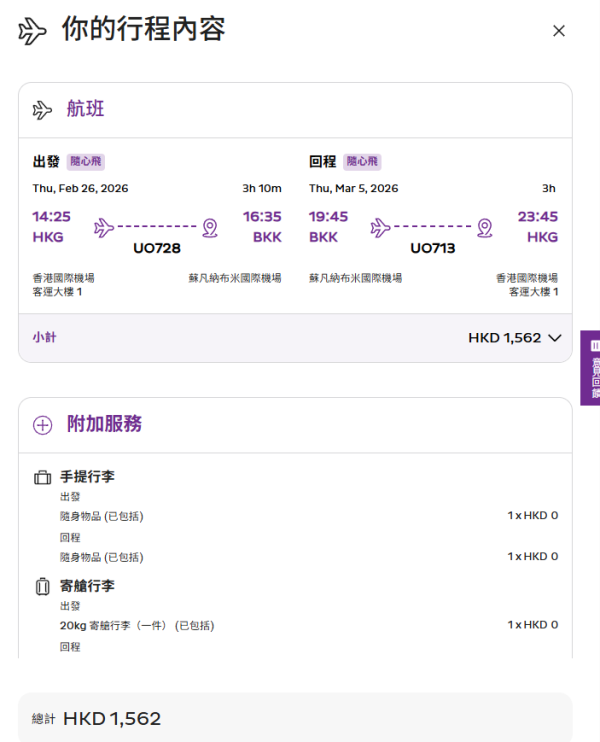
Task: Click the 14:25 departure time
Action: [52, 217]
